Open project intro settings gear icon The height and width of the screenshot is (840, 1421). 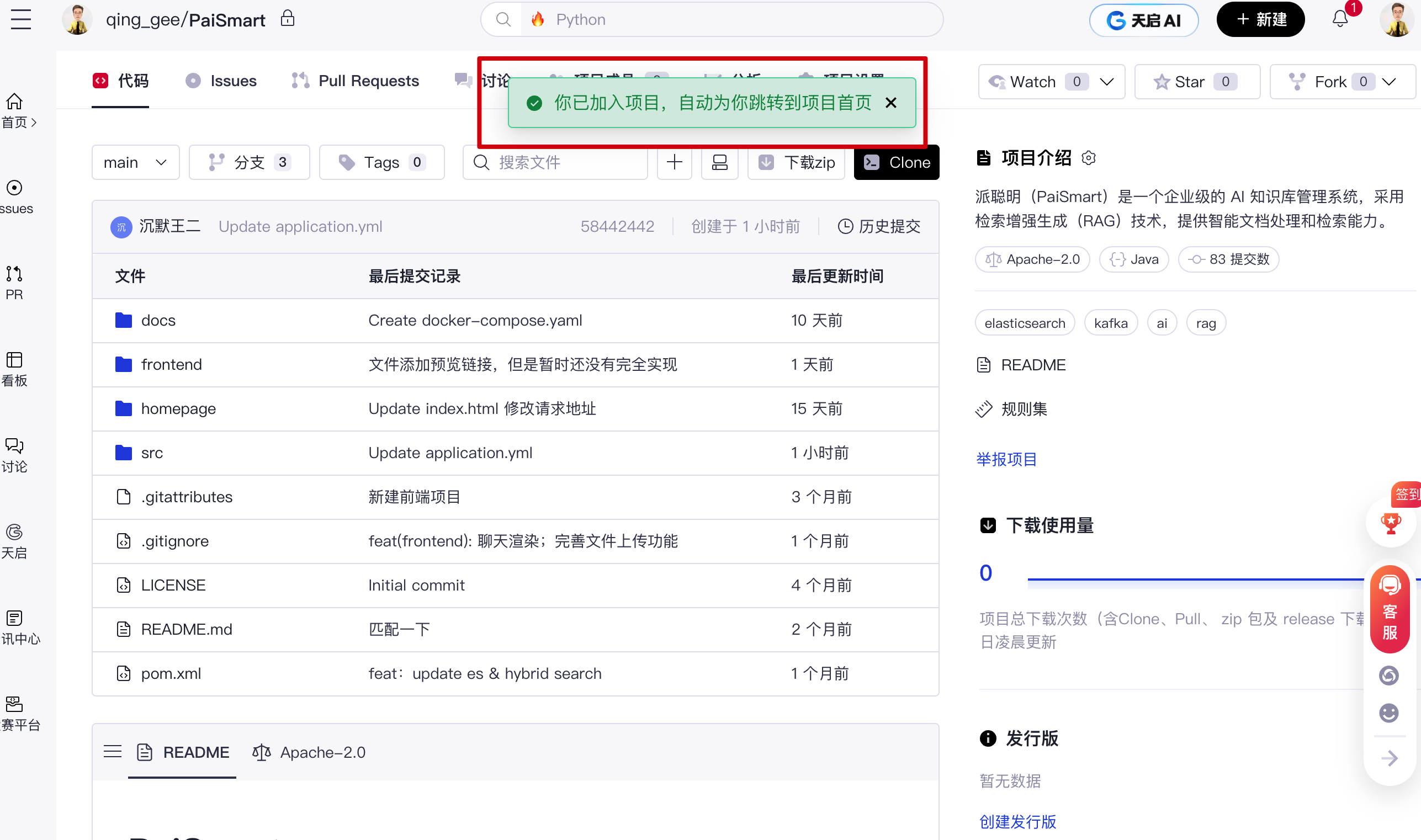[1088, 158]
